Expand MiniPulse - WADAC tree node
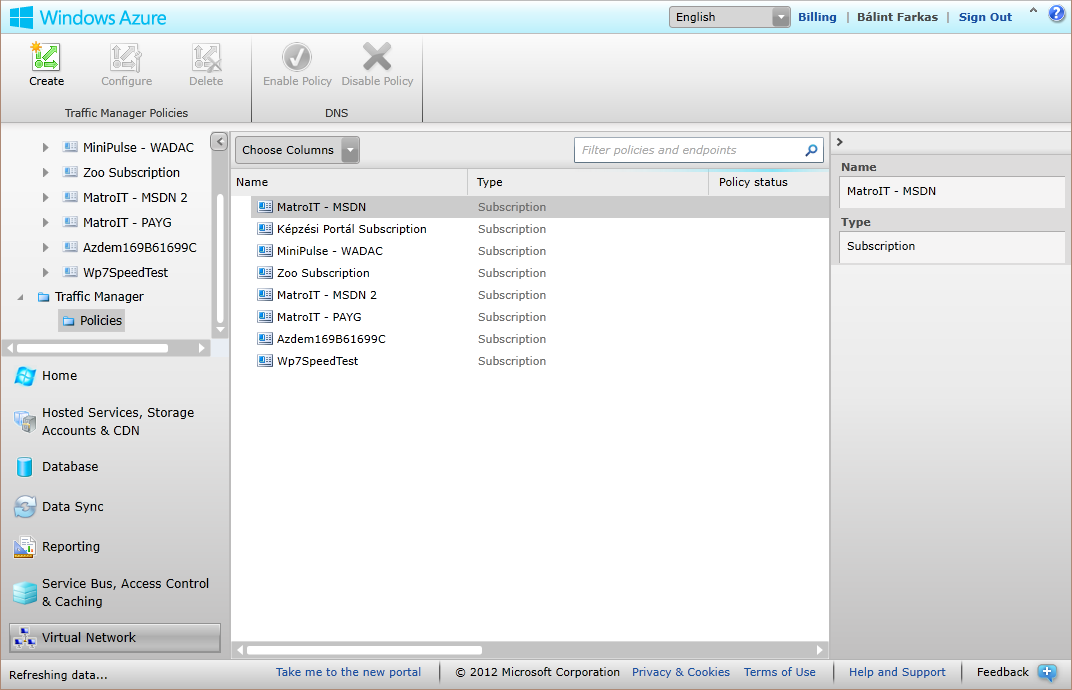This screenshot has height=690, width=1072. [x=45, y=147]
